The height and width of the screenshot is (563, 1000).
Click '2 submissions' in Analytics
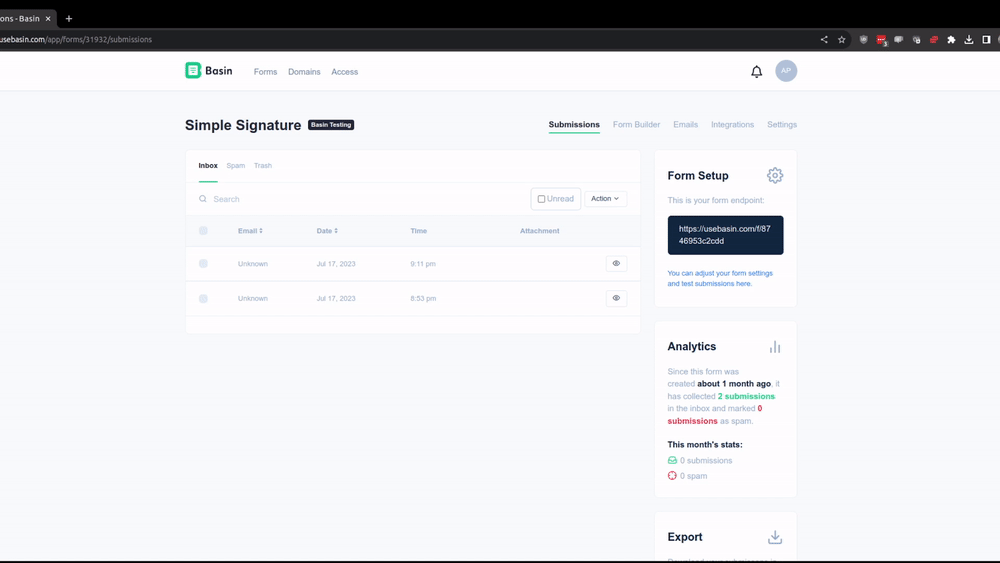coord(746,396)
